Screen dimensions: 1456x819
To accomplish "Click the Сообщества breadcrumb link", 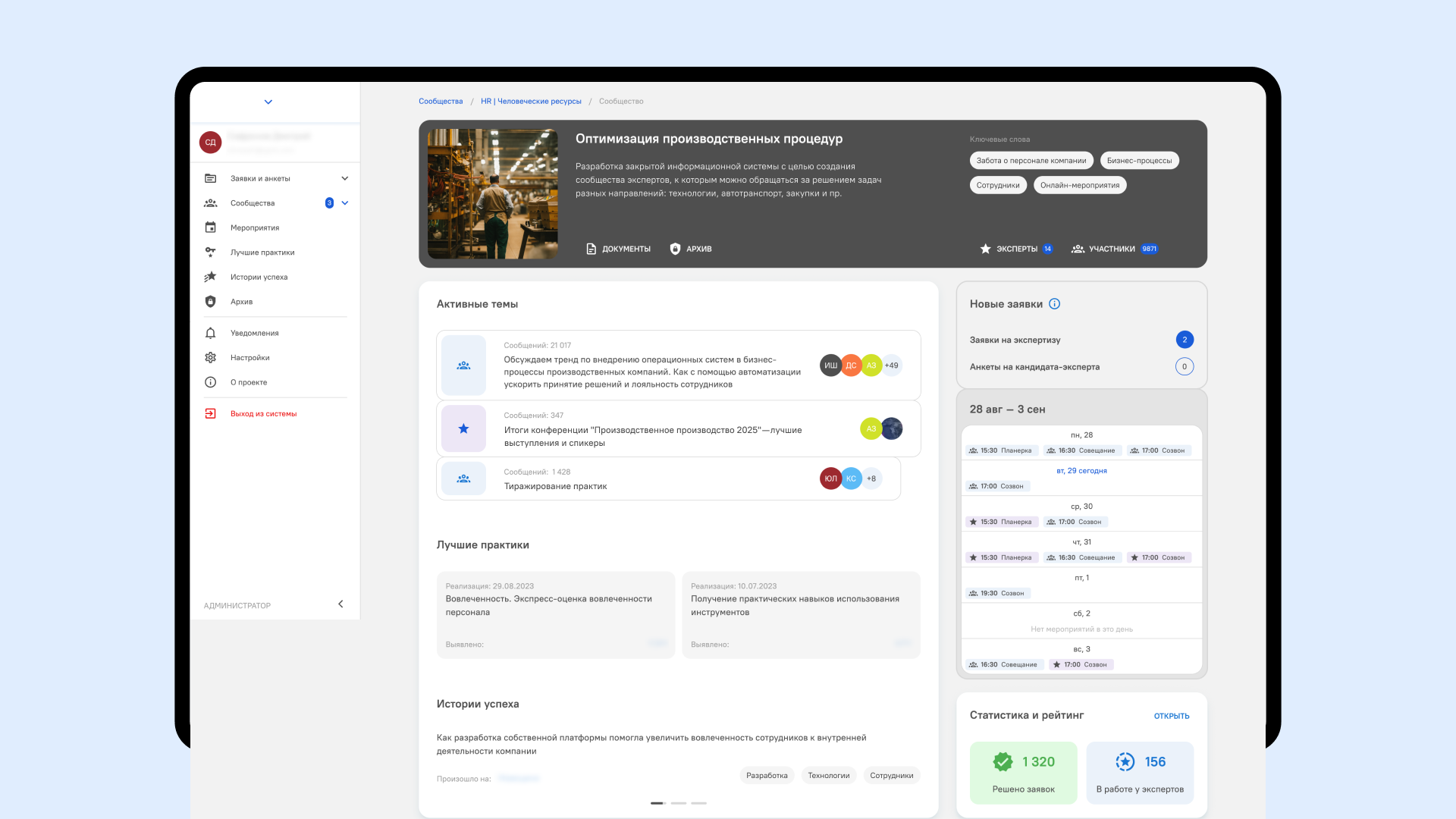I will click(x=441, y=101).
